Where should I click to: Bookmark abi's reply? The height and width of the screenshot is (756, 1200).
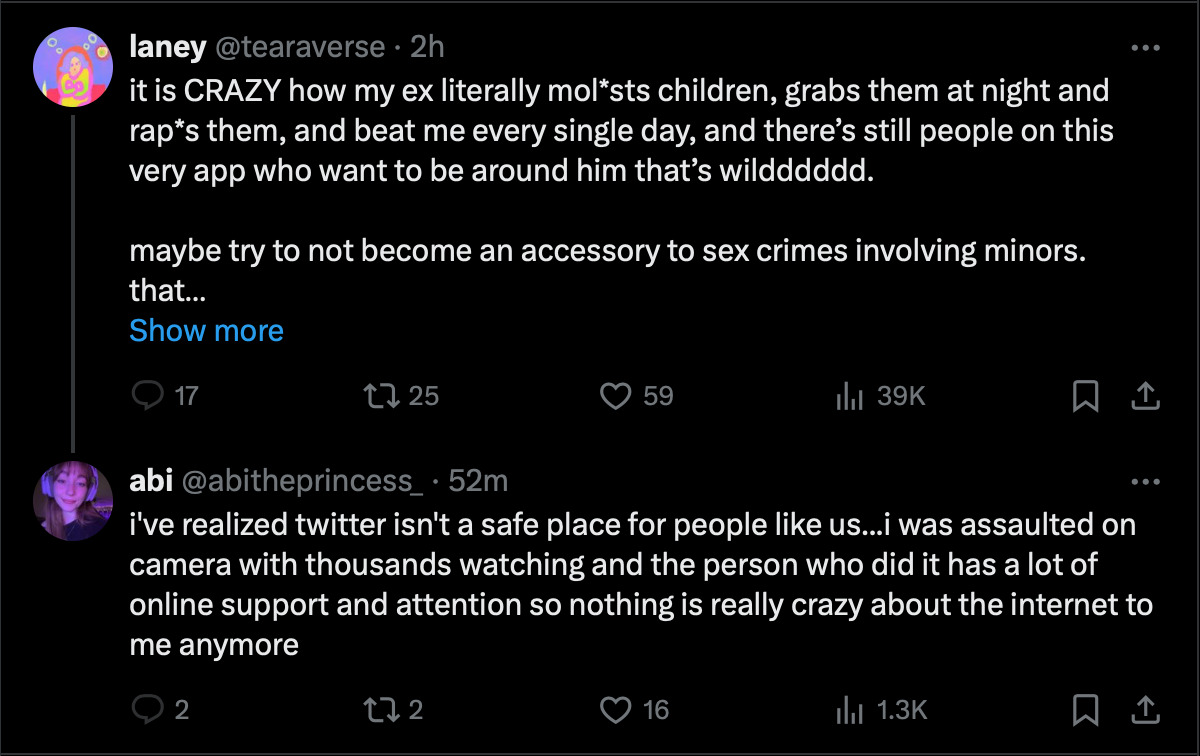[x=1085, y=710]
